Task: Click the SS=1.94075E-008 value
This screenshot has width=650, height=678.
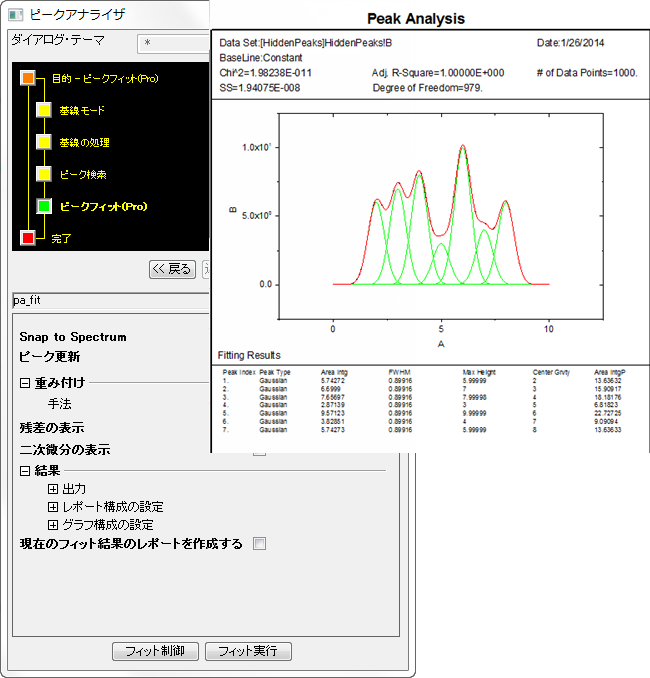Action: (x=259, y=88)
